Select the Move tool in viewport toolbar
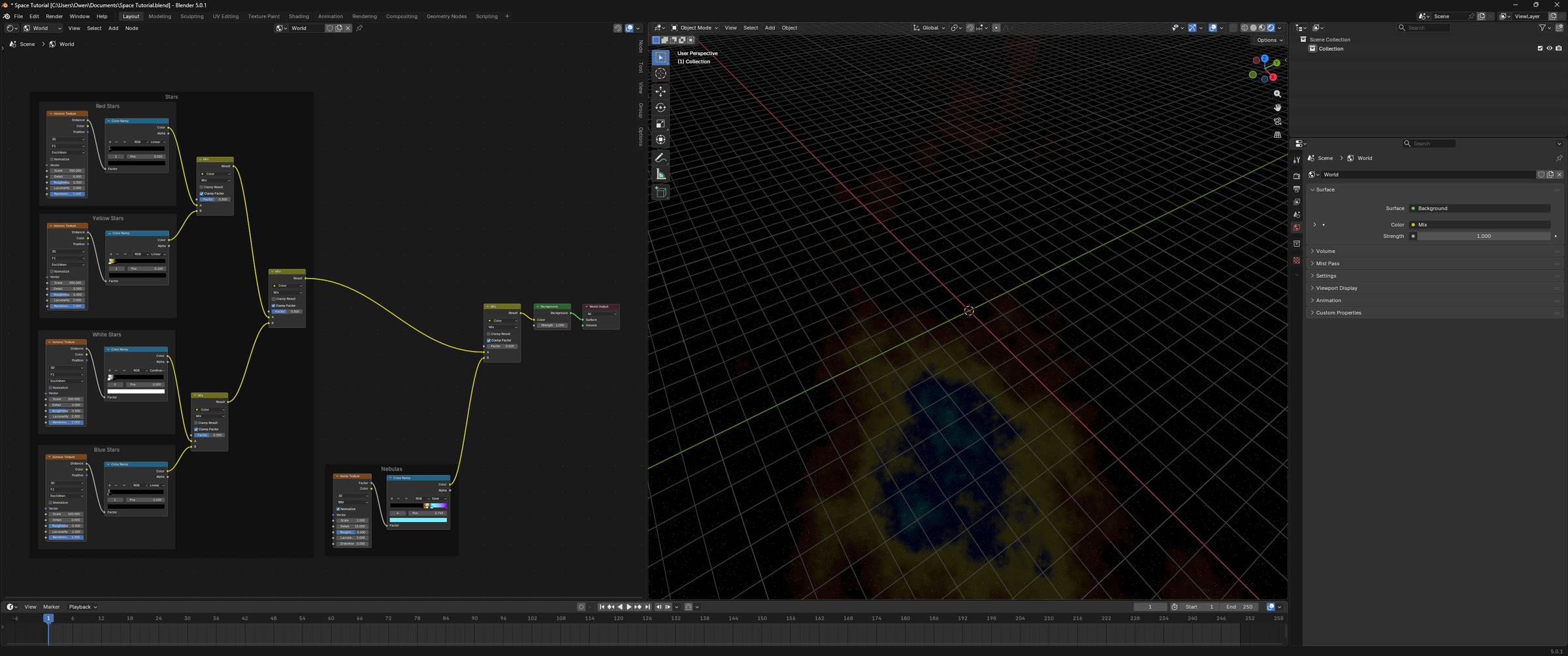 click(661, 91)
